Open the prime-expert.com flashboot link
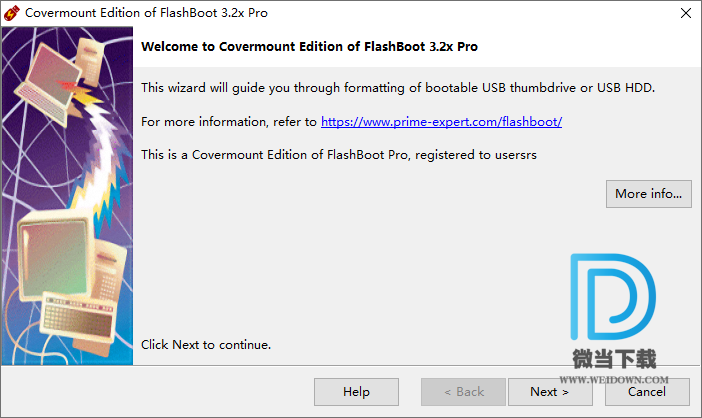This screenshot has width=702, height=418. coord(441,122)
